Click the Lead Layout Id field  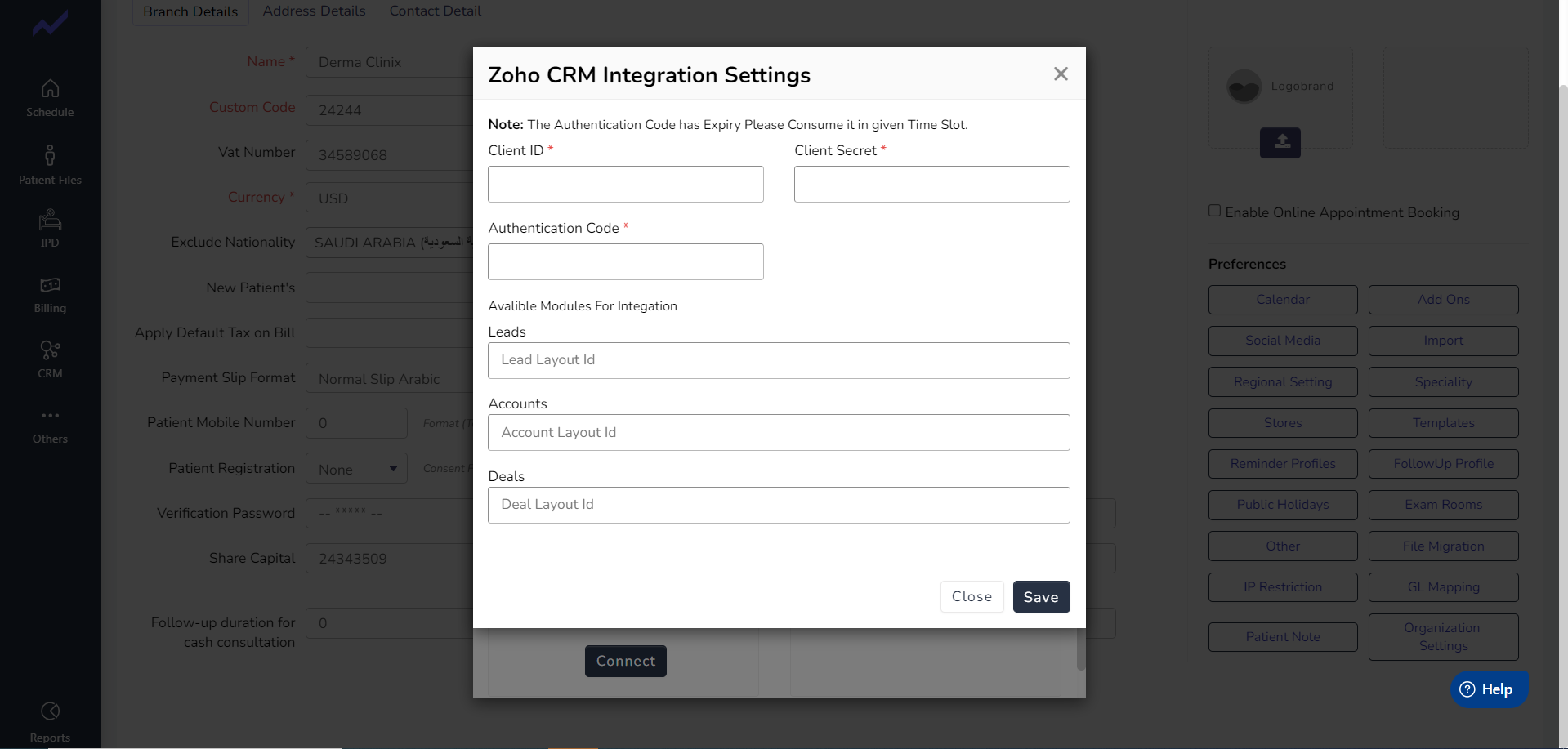point(779,360)
